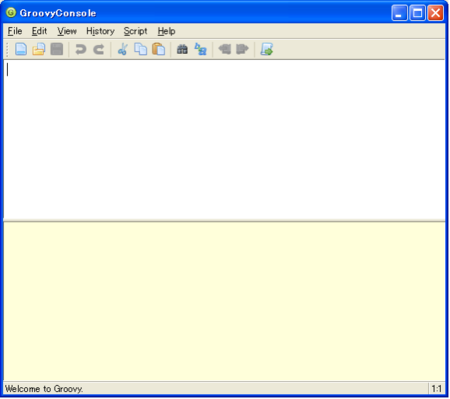Screen dimensions: 450x399
Task: Open Replace using the toolbar icon
Action: [200, 49]
